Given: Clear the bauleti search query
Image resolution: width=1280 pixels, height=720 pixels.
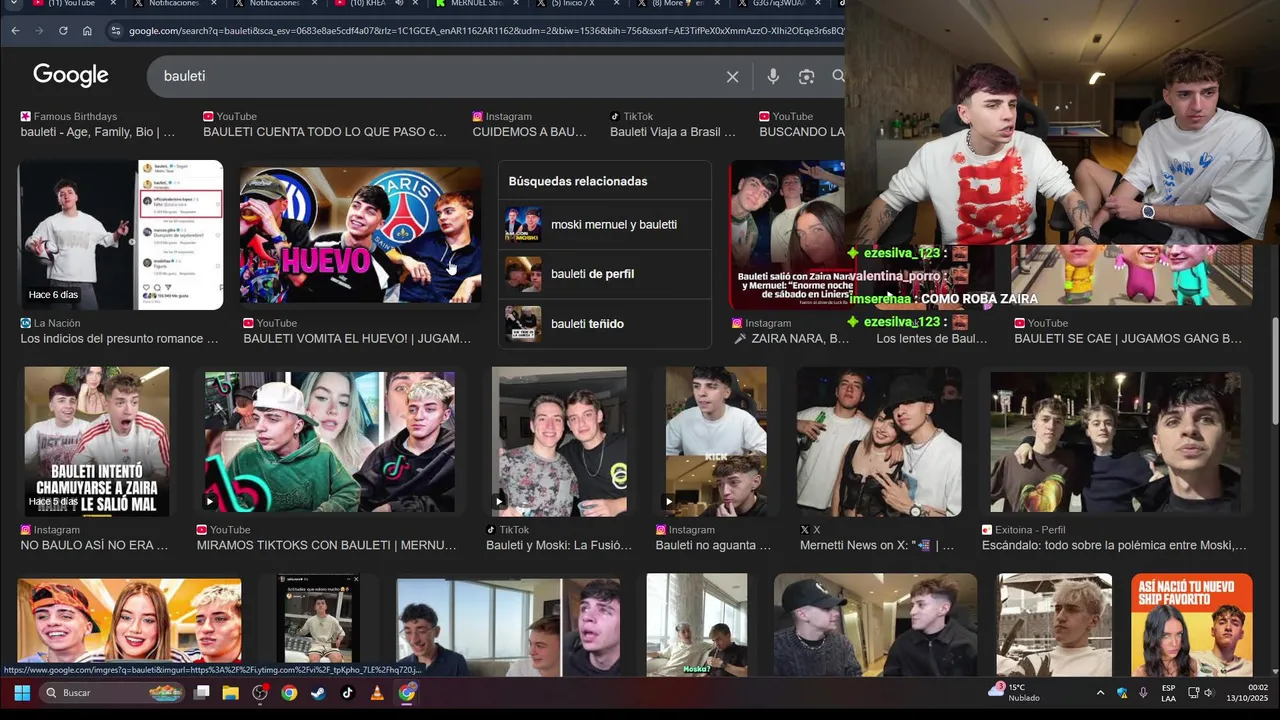Looking at the screenshot, I should tap(732, 76).
